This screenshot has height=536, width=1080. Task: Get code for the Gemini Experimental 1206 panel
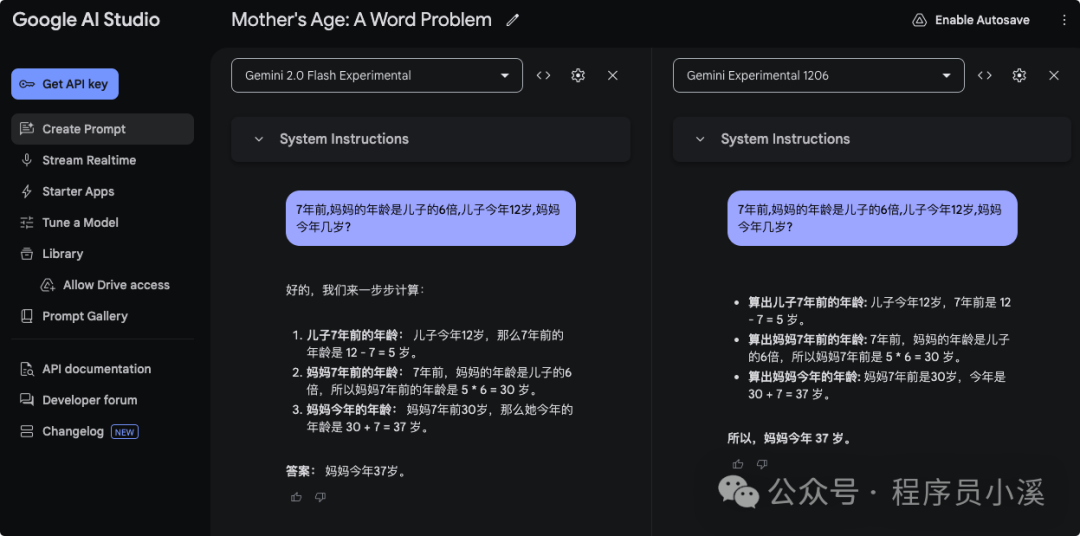click(985, 76)
